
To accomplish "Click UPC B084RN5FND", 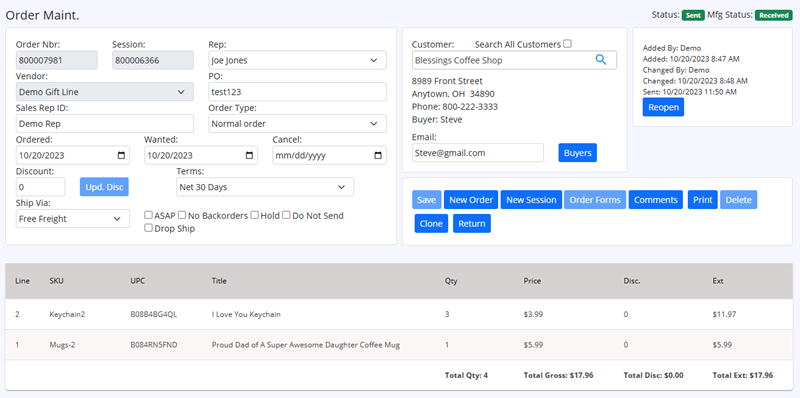I will (154, 345).
